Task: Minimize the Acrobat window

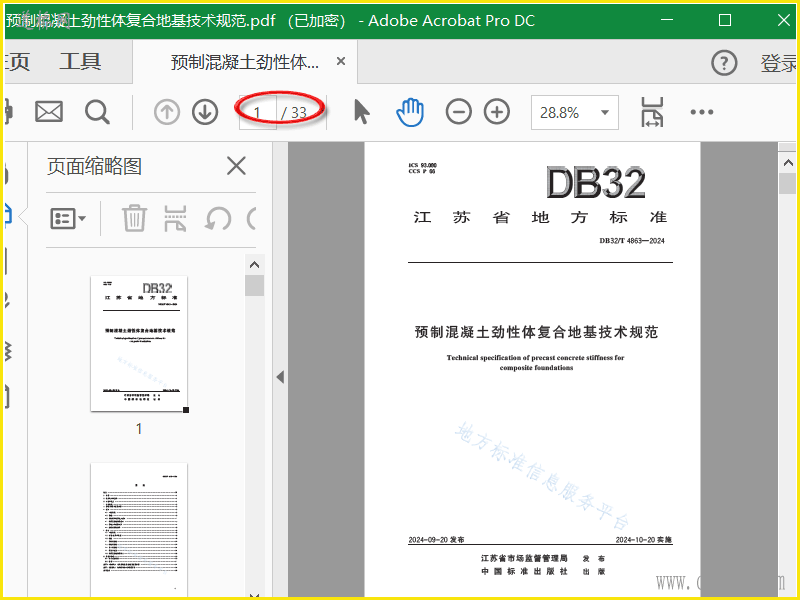Action: tap(666, 20)
